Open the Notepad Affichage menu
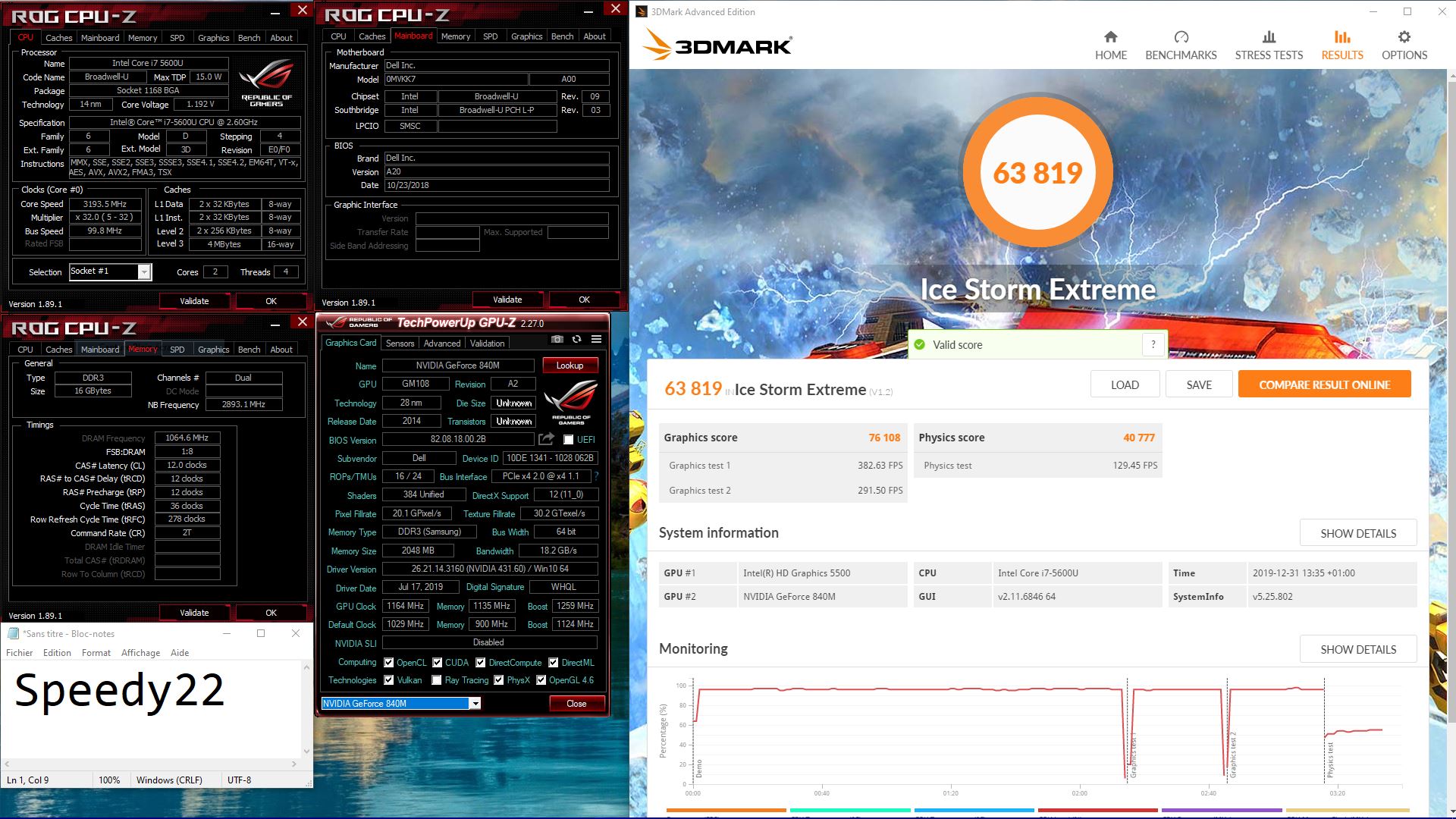Viewport: 1456px width, 819px height. pyautogui.click(x=140, y=652)
